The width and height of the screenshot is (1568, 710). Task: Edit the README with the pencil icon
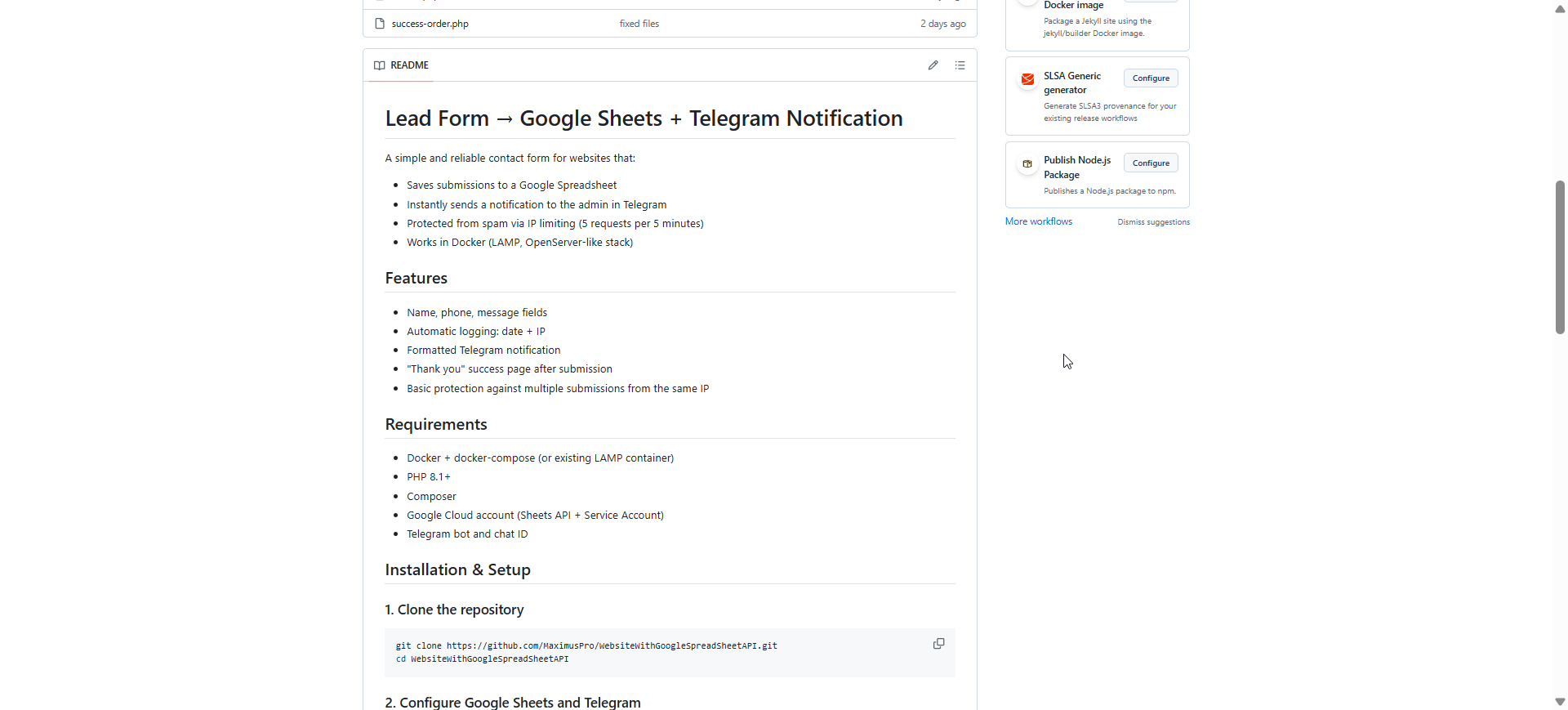[933, 65]
